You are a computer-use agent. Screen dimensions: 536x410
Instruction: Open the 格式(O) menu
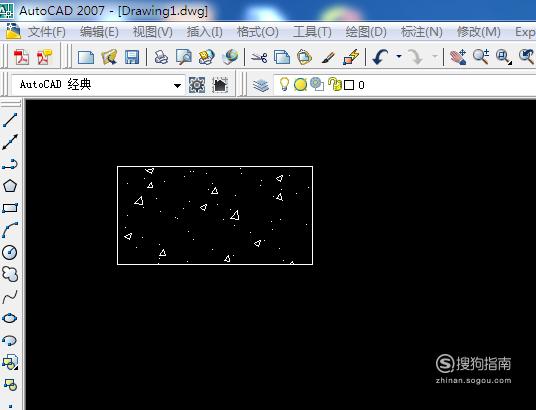(258, 32)
